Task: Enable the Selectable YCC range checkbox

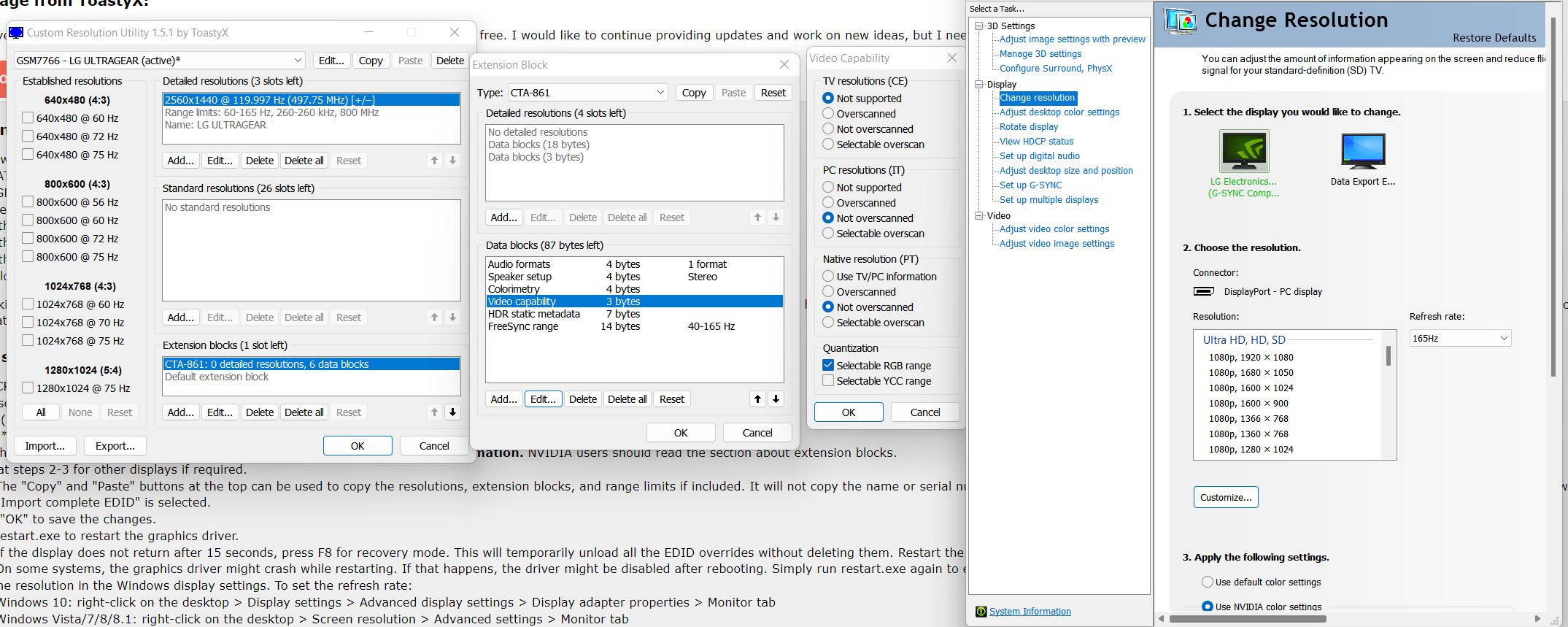Action: 828,381
